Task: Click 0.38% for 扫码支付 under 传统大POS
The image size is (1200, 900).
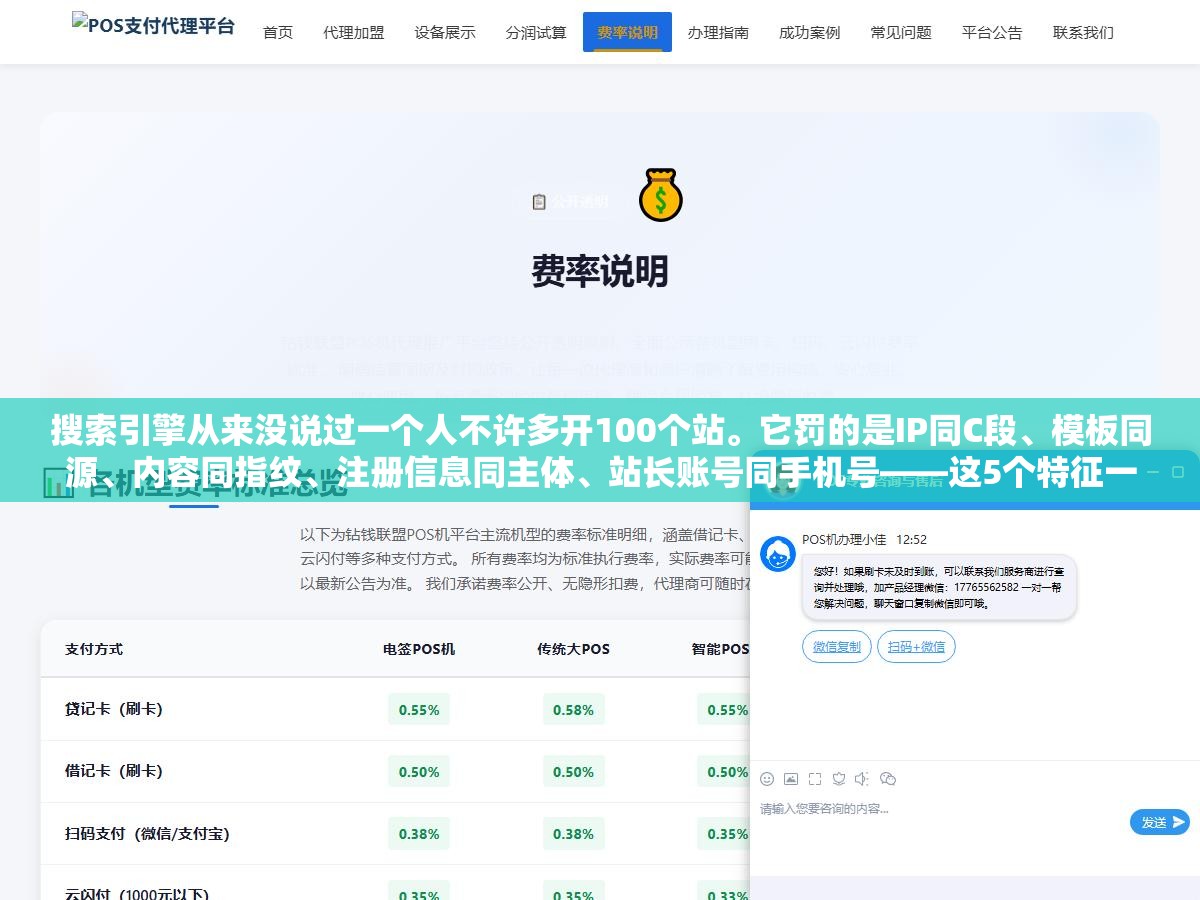Action: 573,833
